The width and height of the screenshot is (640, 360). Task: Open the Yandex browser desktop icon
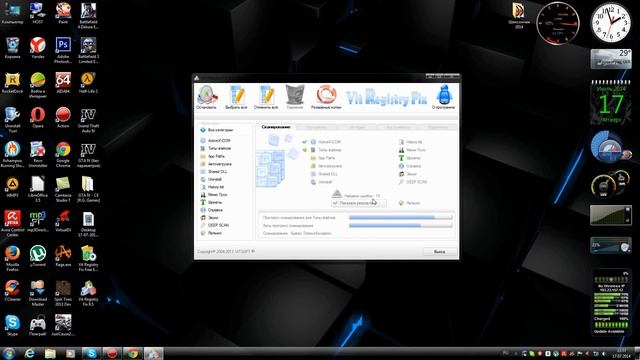[38, 48]
